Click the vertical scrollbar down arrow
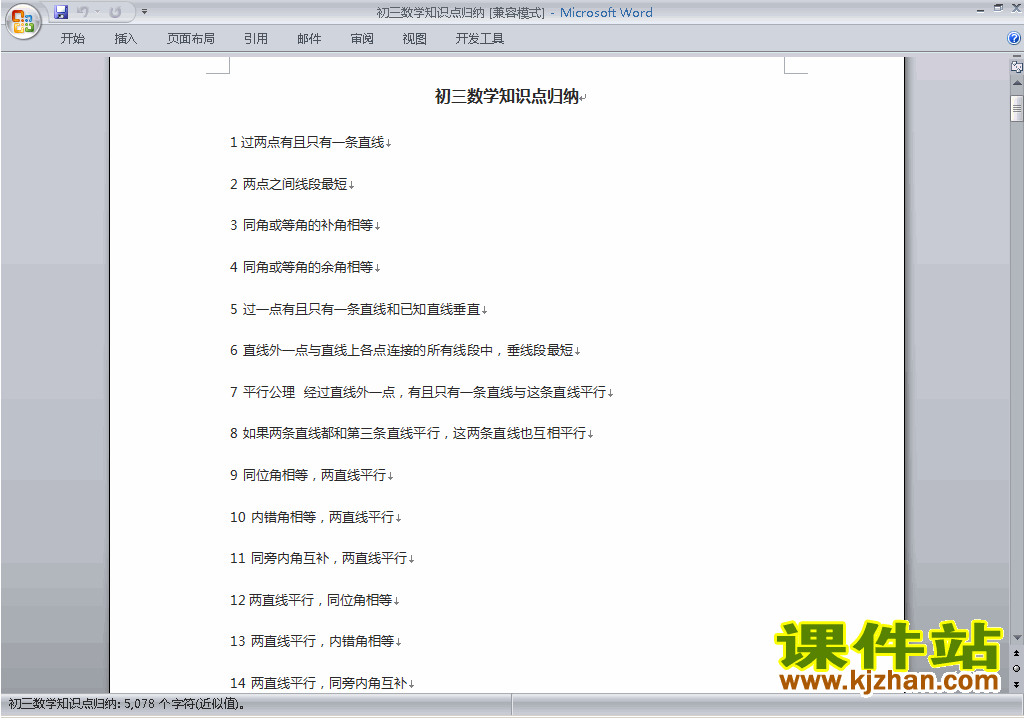 point(1017,638)
